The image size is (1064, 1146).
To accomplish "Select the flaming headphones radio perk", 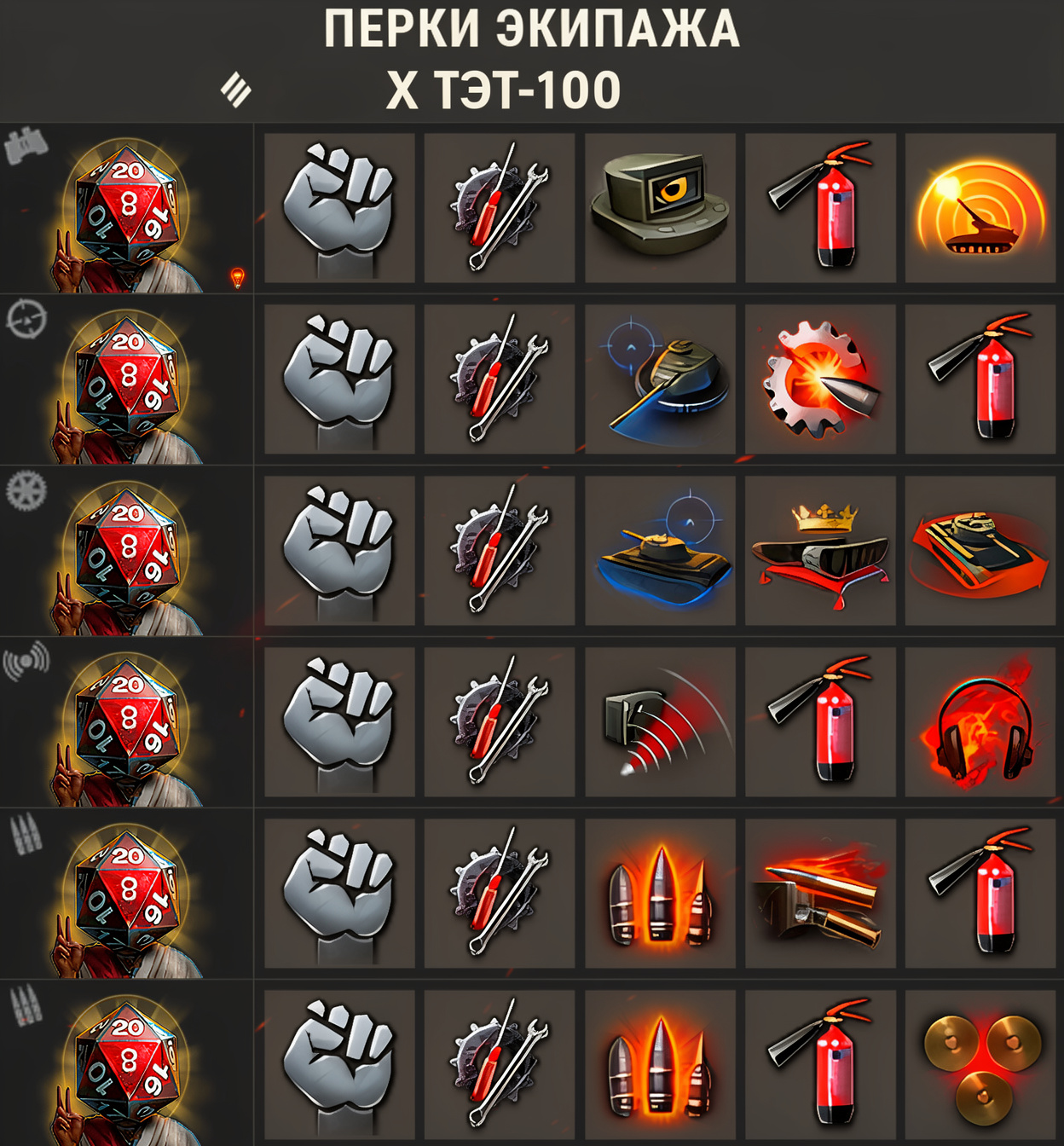I will 980,721.
